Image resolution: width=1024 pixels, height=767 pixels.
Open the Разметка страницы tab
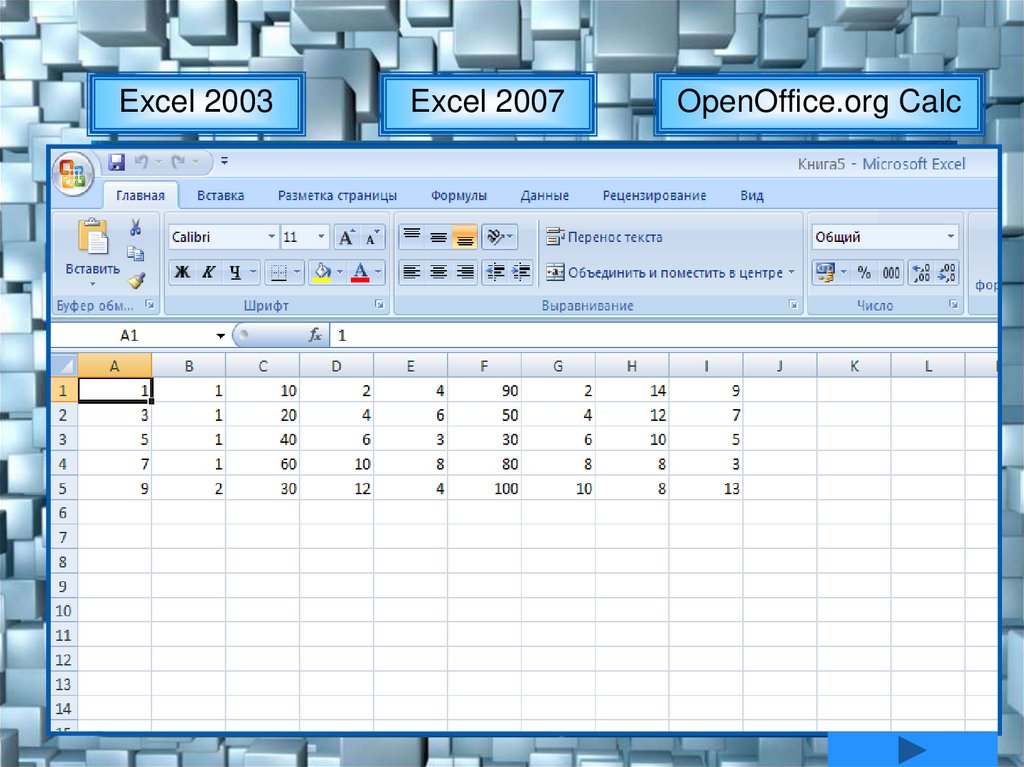(x=337, y=195)
